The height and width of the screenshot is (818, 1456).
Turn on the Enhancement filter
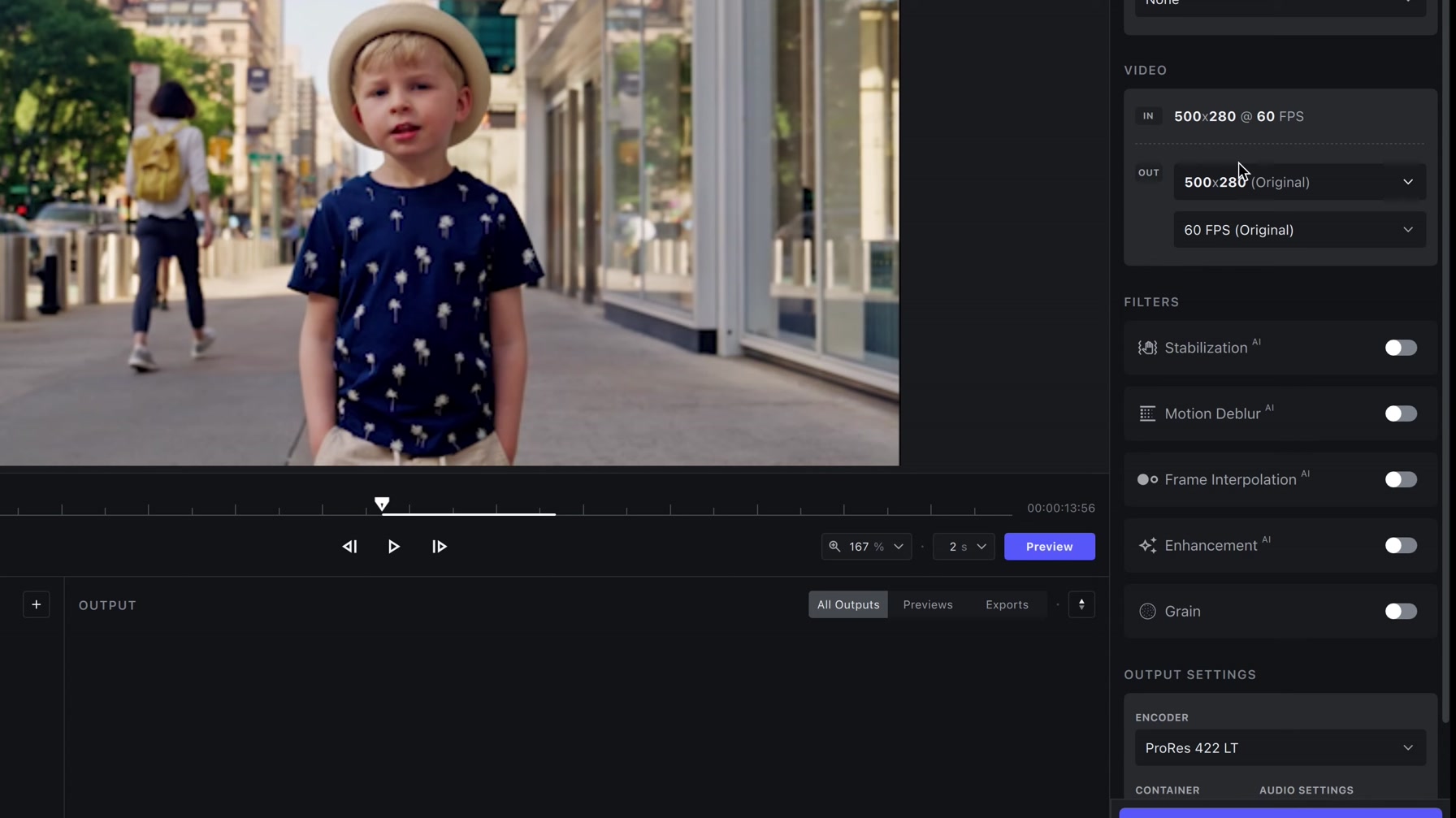pyautogui.click(x=1401, y=546)
